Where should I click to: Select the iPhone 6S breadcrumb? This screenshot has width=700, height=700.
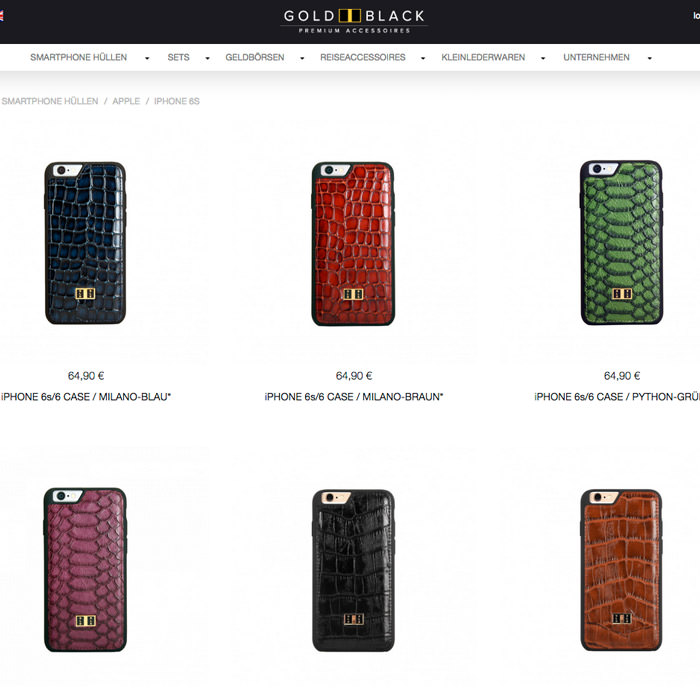click(177, 101)
